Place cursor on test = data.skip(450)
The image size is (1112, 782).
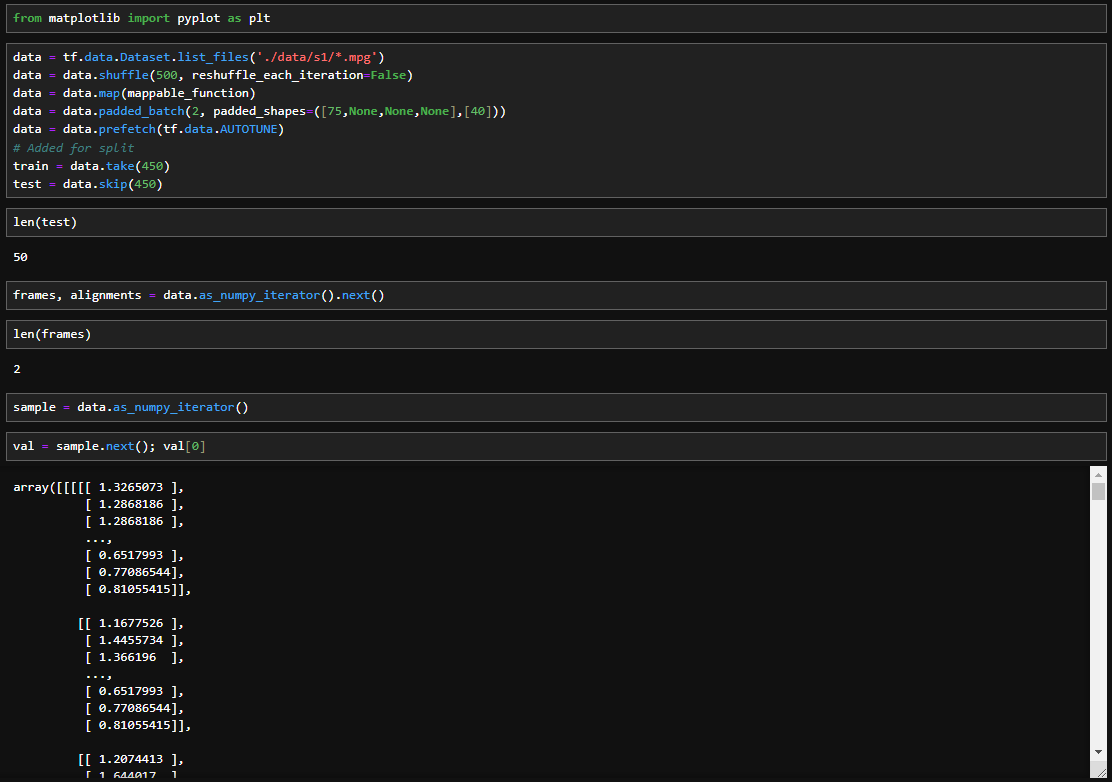pyautogui.click(x=87, y=184)
